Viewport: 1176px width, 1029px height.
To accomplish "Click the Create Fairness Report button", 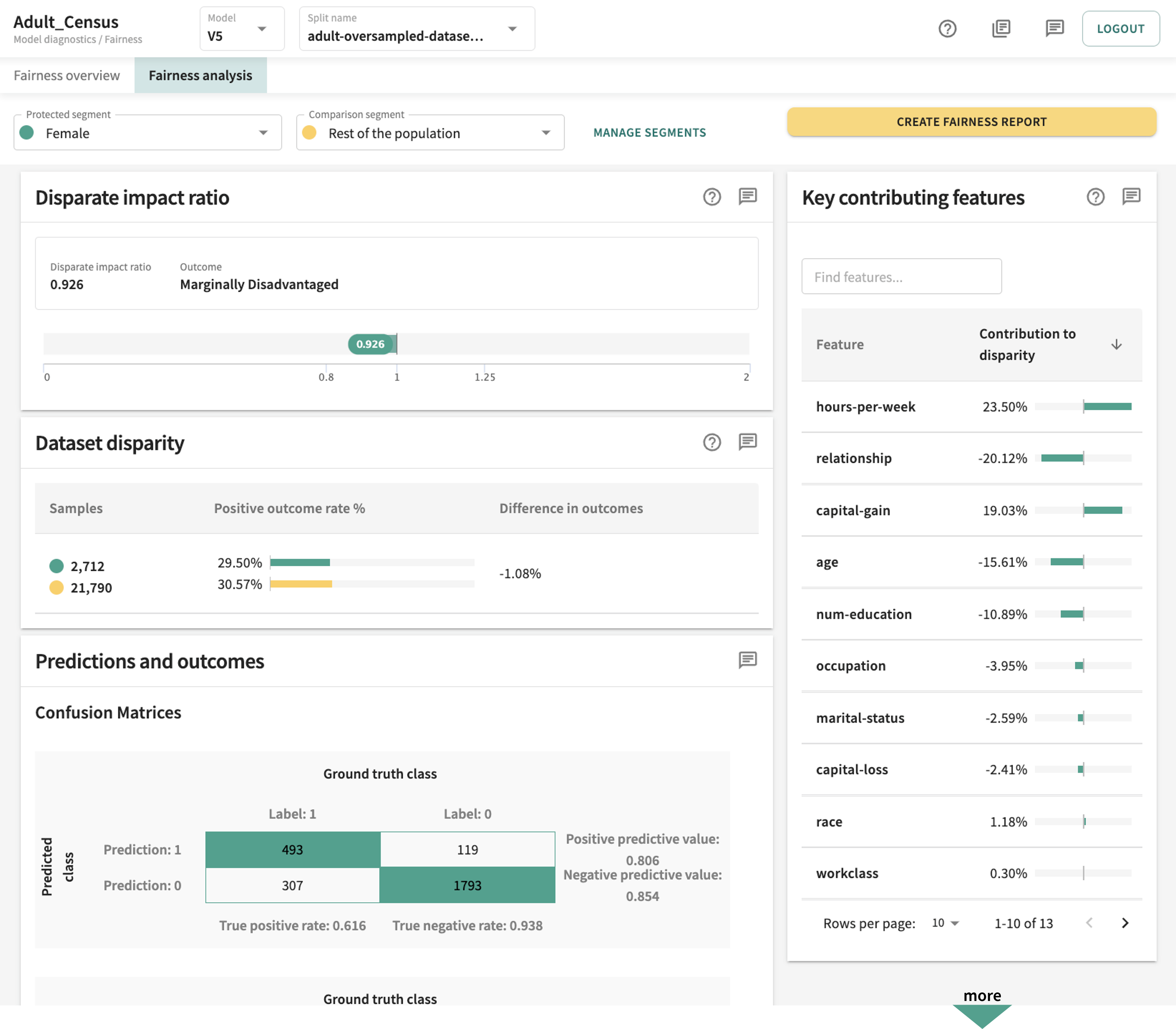I will coord(972,122).
